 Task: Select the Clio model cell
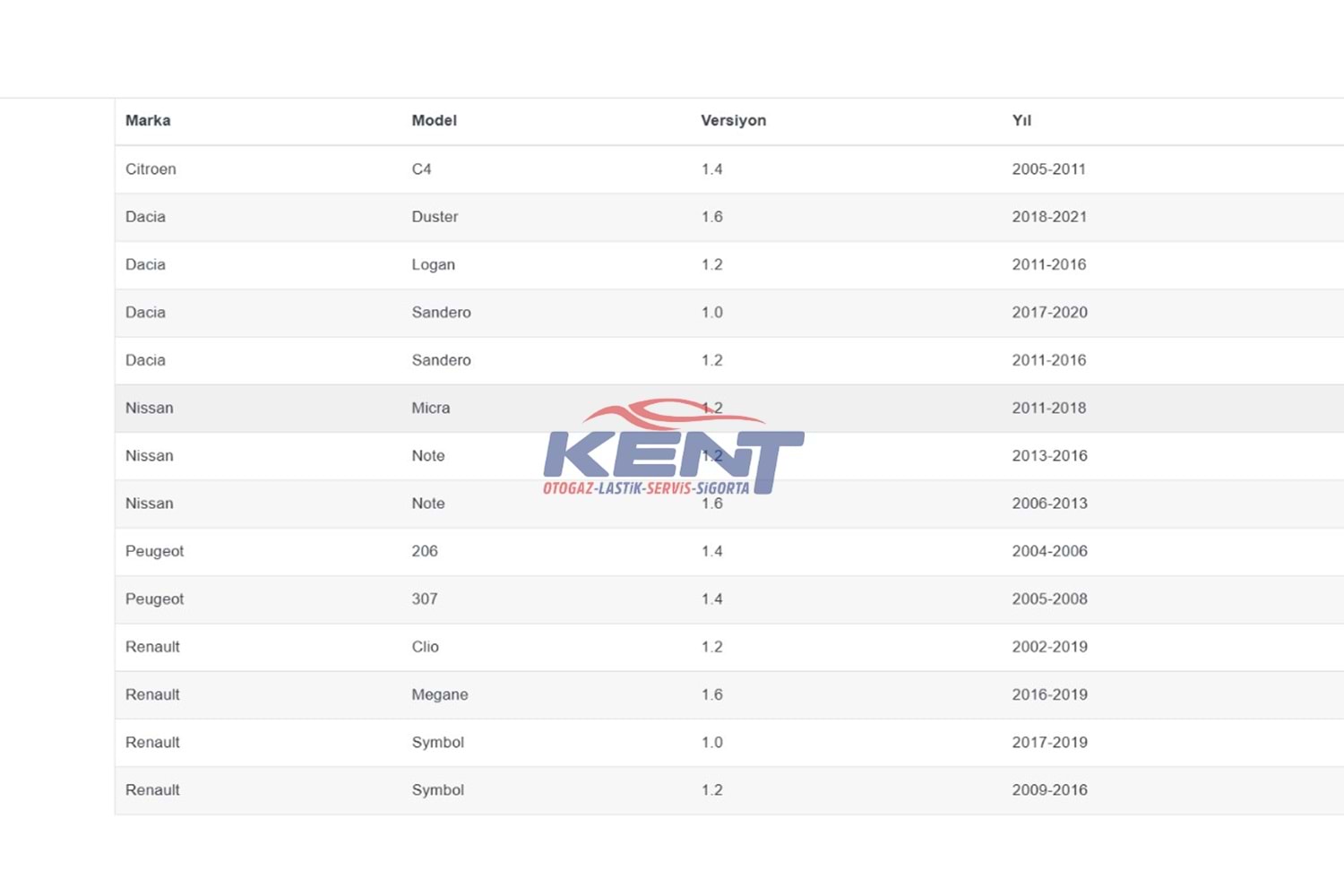pyautogui.click(x=425, y=647)
